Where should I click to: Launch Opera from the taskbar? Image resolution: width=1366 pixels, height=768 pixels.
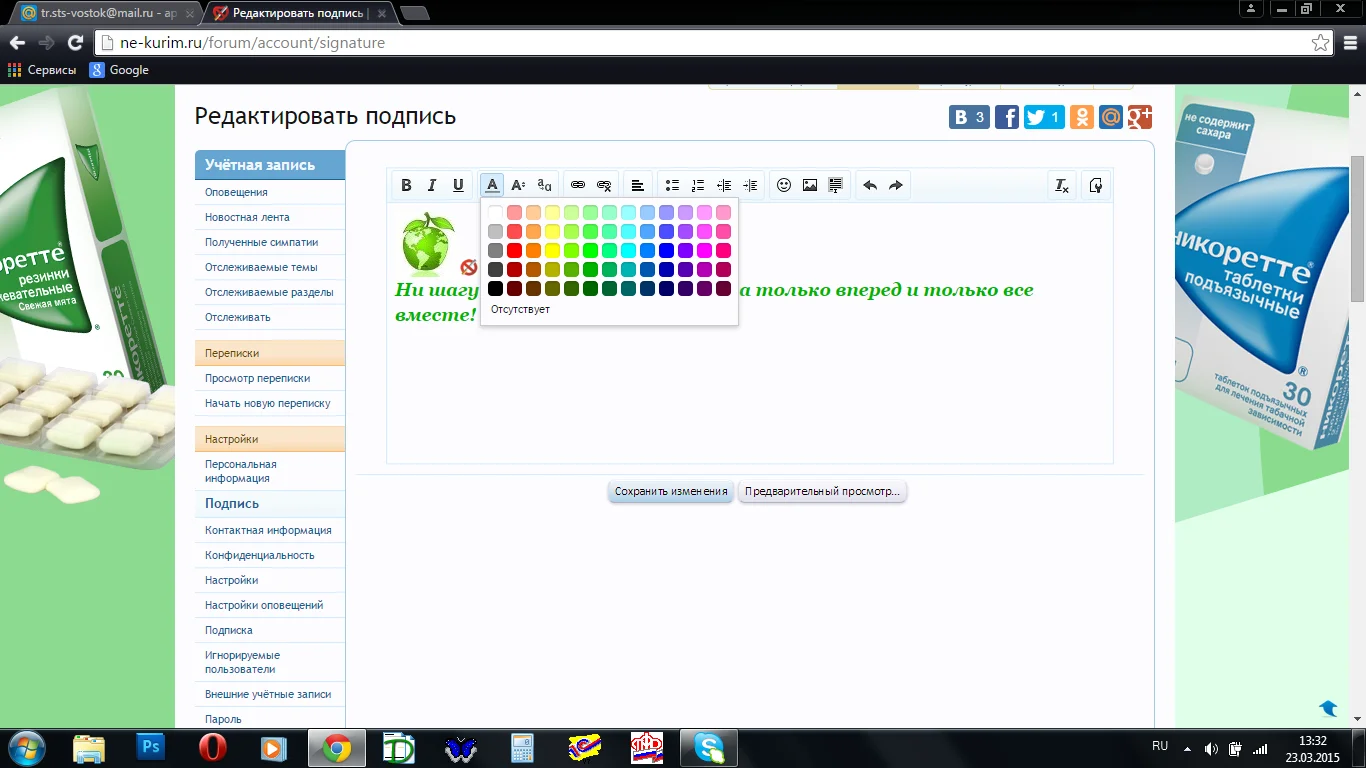click(212, 747)
